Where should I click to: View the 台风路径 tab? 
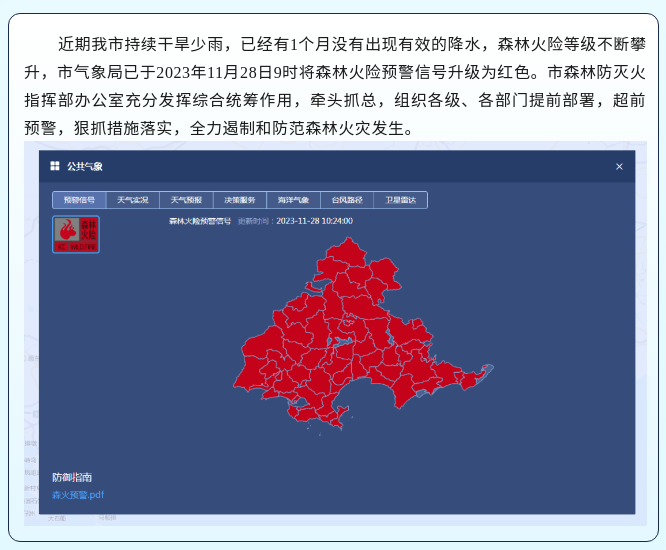point(347,200)
